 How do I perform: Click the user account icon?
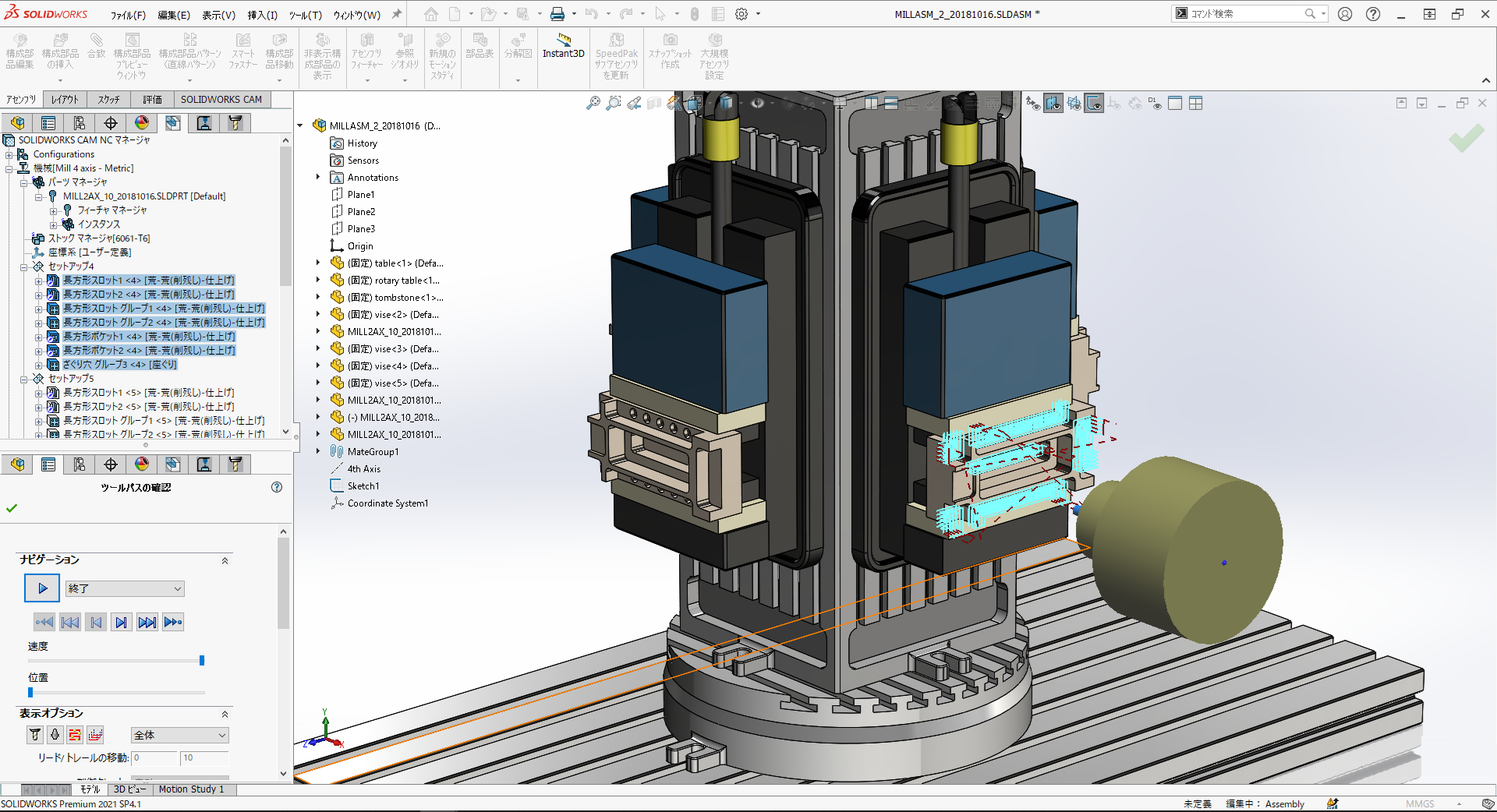[x=1345, y=14]
